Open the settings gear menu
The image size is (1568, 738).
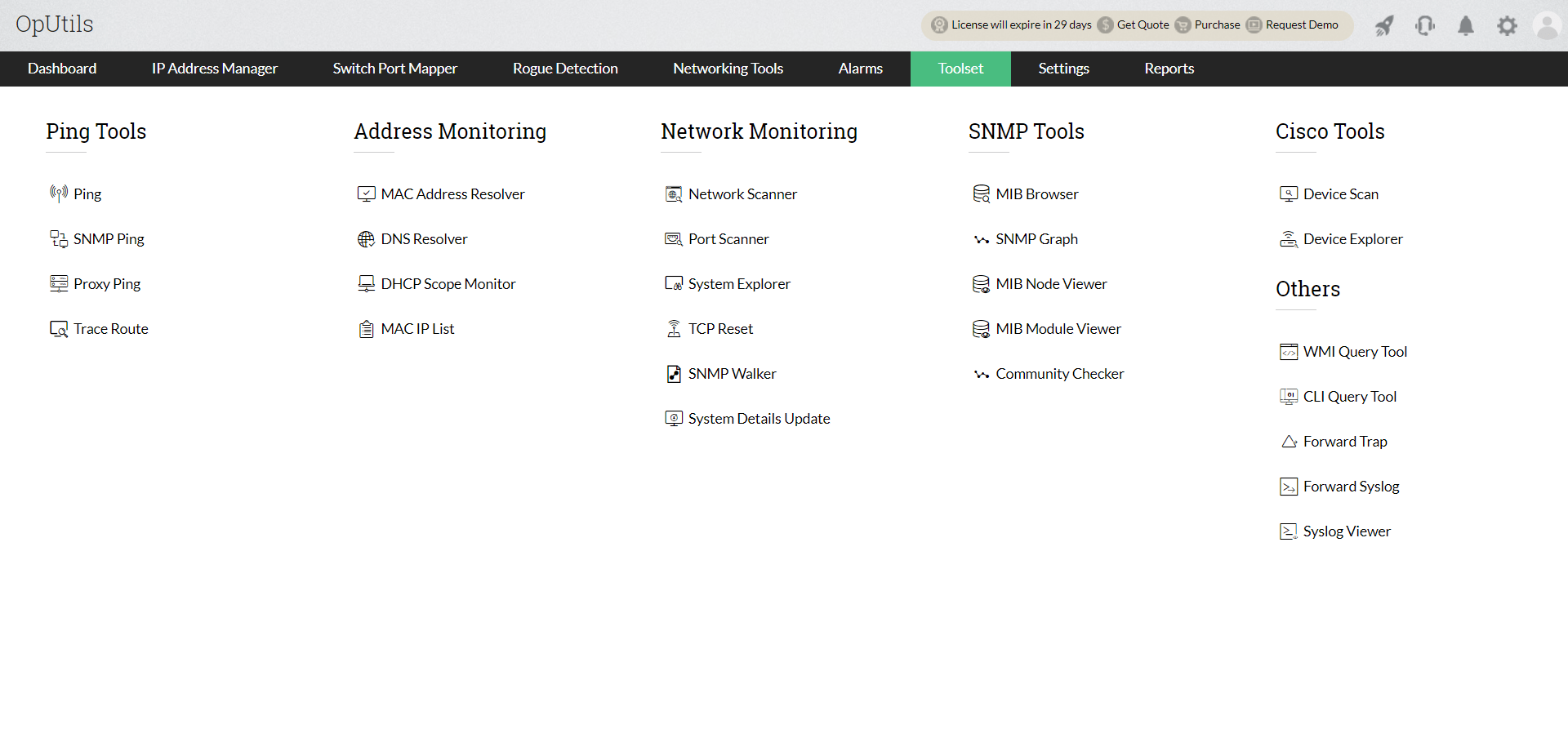[1508, 25]
